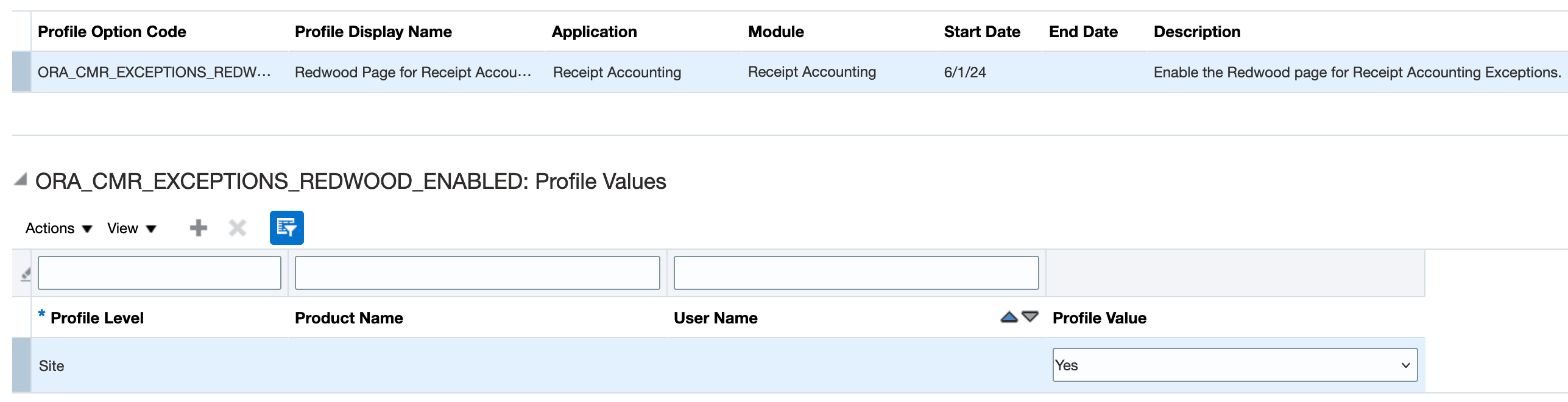Open the Actions menu

point(58,228)
